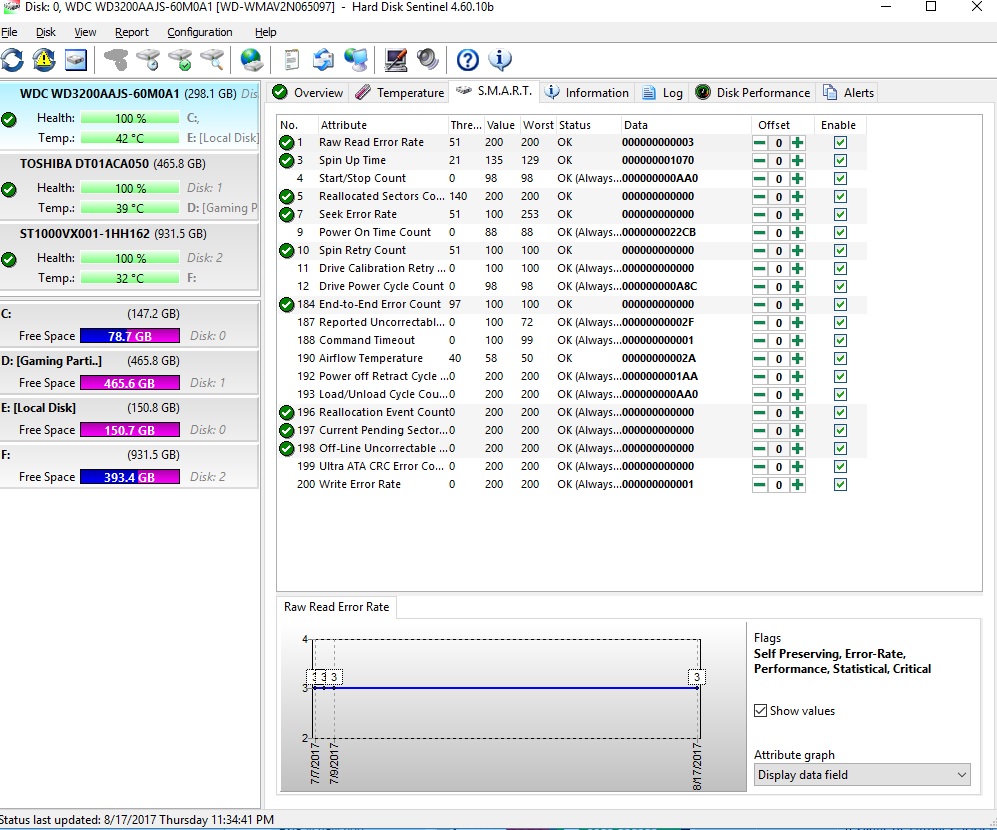The height and width of the screenshot is (830, 997).
Task: Open help via the blue question mark icon
Action: 467,60
